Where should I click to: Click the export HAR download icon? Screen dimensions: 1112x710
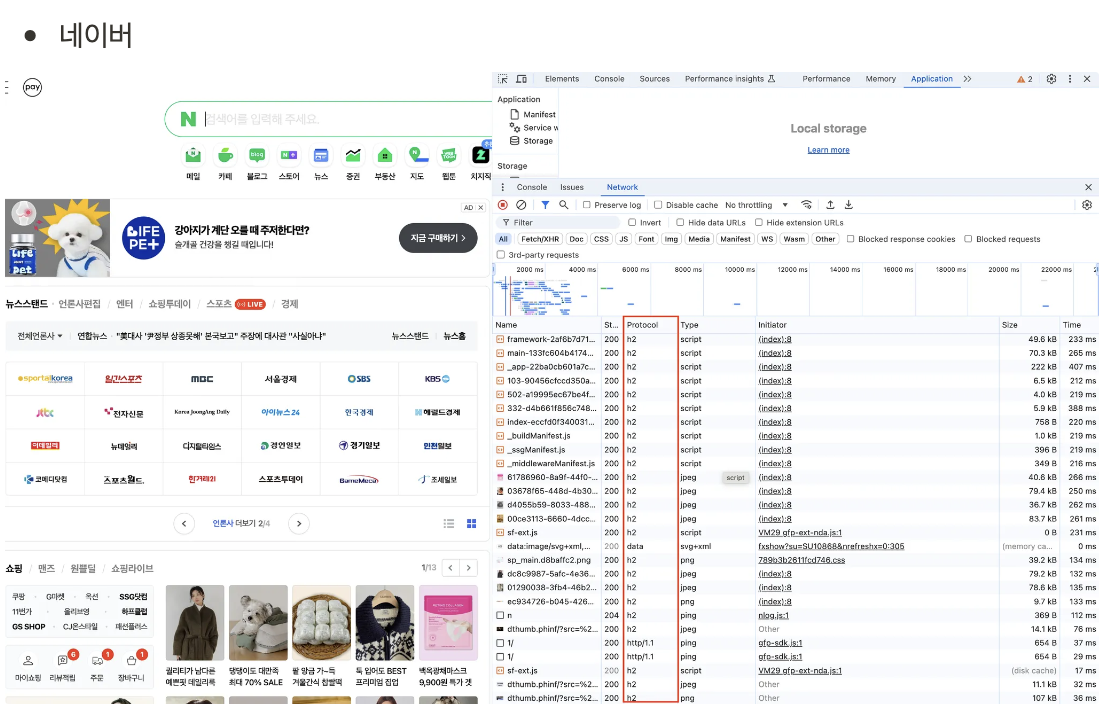pyautogui.click(x=848, y=205)
